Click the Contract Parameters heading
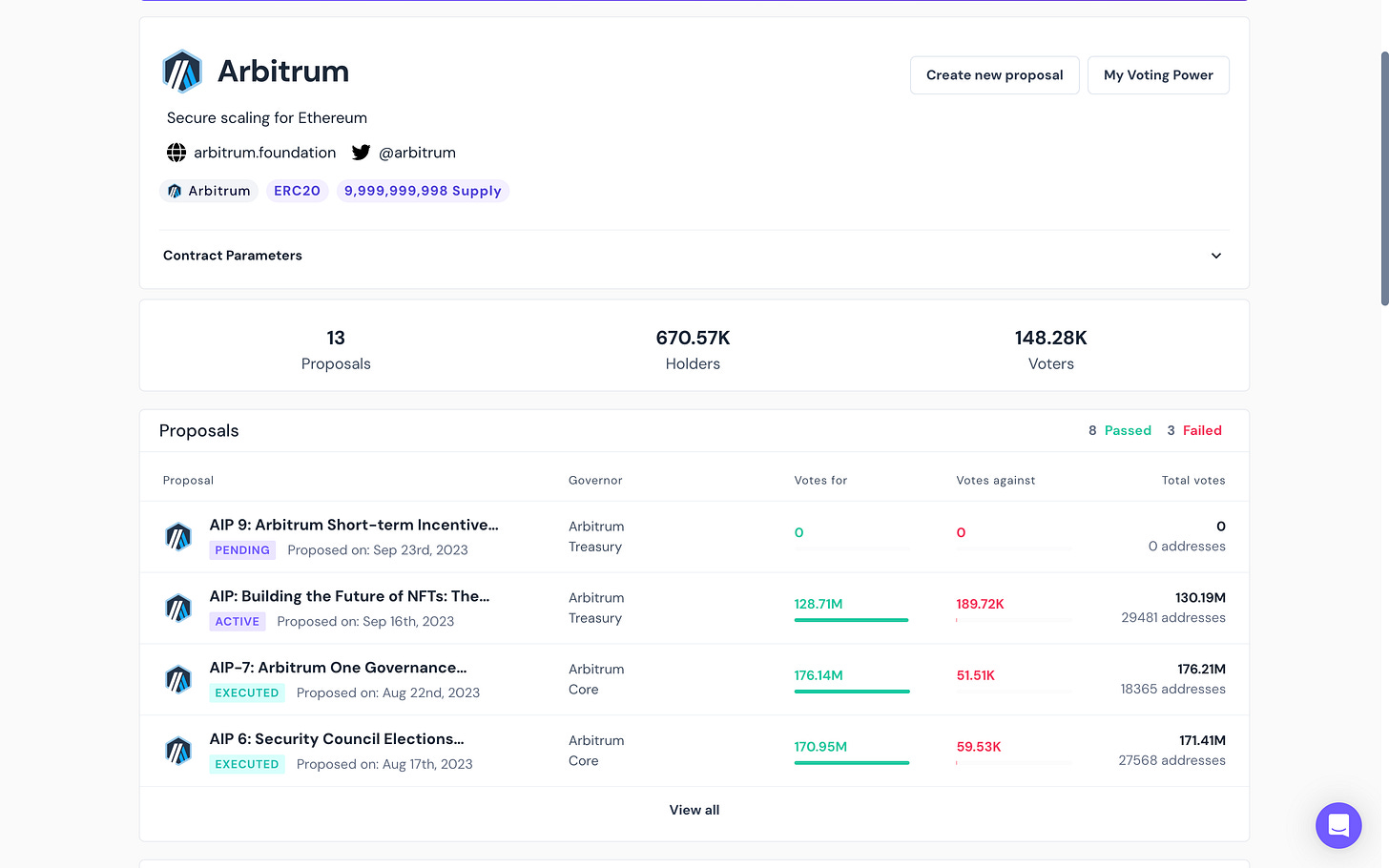 click(233, 256)
